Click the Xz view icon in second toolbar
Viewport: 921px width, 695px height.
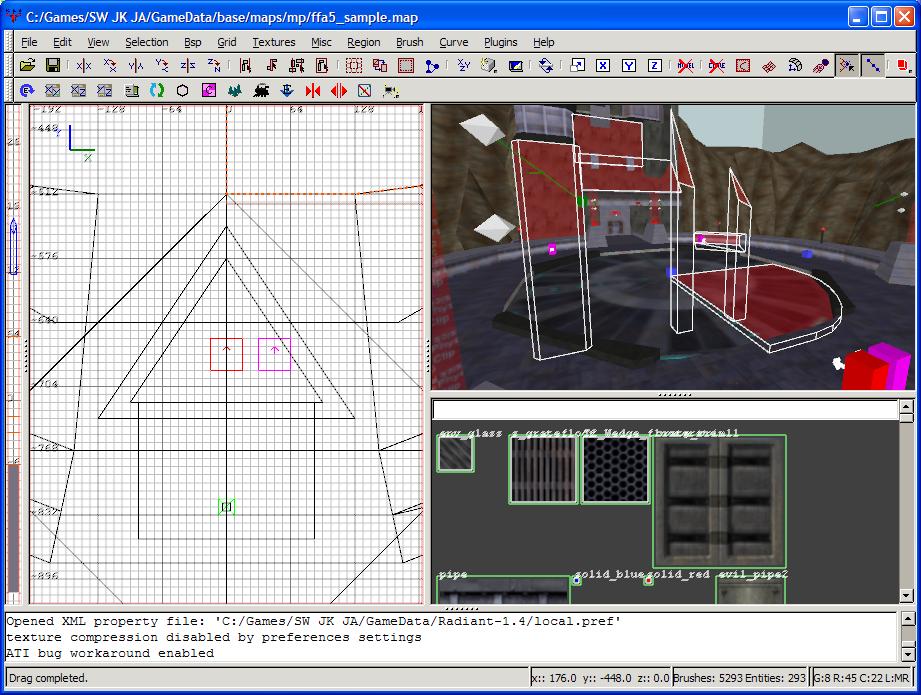[79, 90]
